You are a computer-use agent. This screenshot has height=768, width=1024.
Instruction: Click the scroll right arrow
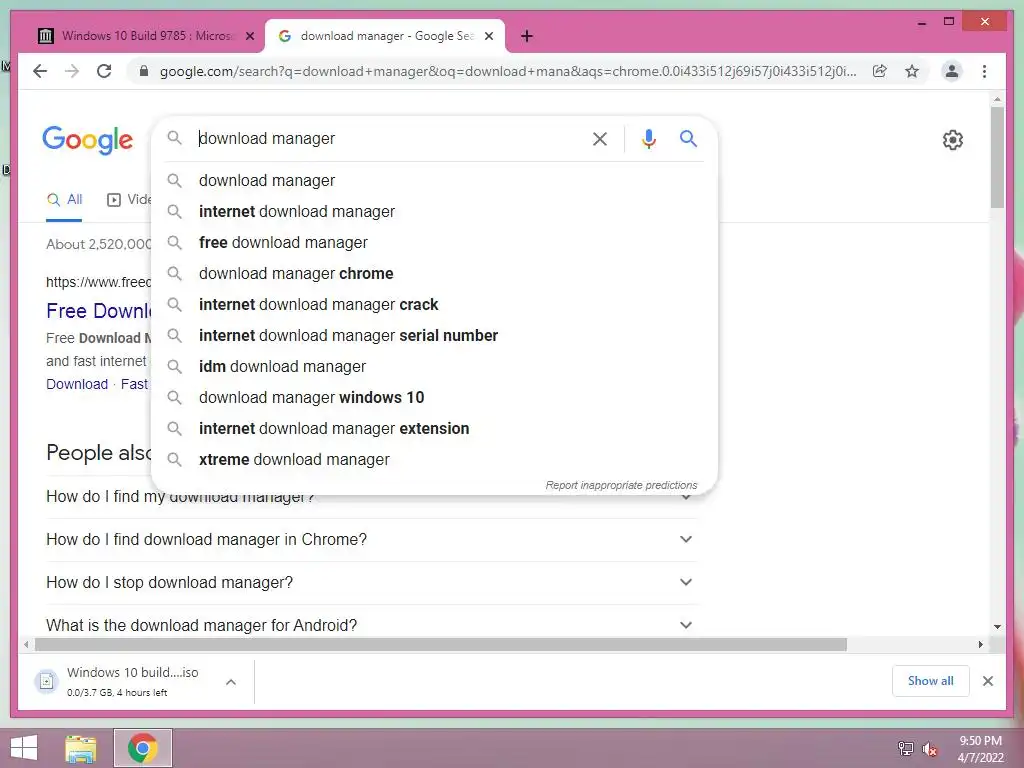(x=980, y=645)
